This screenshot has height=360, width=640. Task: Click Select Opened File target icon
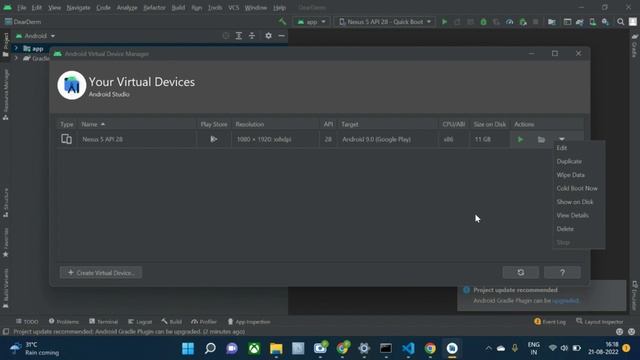point(226,36)
